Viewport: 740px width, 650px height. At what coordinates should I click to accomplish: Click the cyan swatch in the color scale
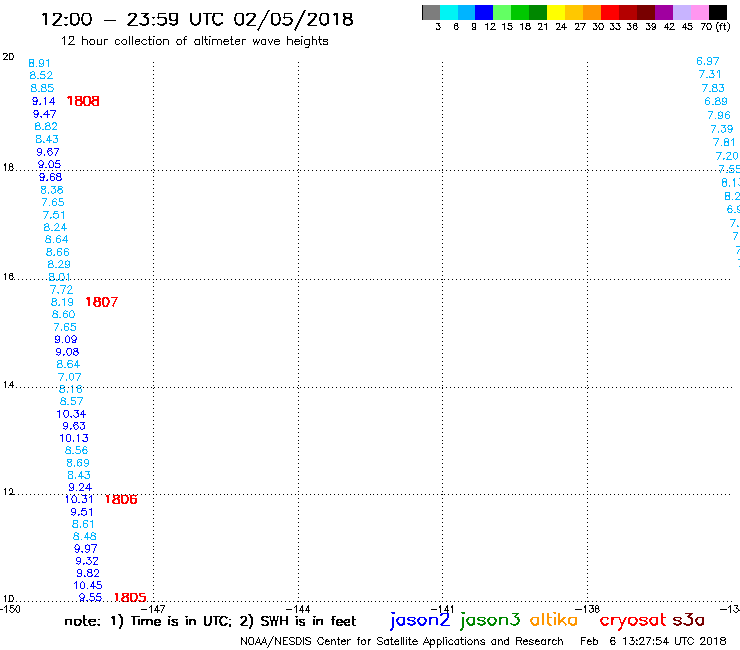tap(448, 12)
